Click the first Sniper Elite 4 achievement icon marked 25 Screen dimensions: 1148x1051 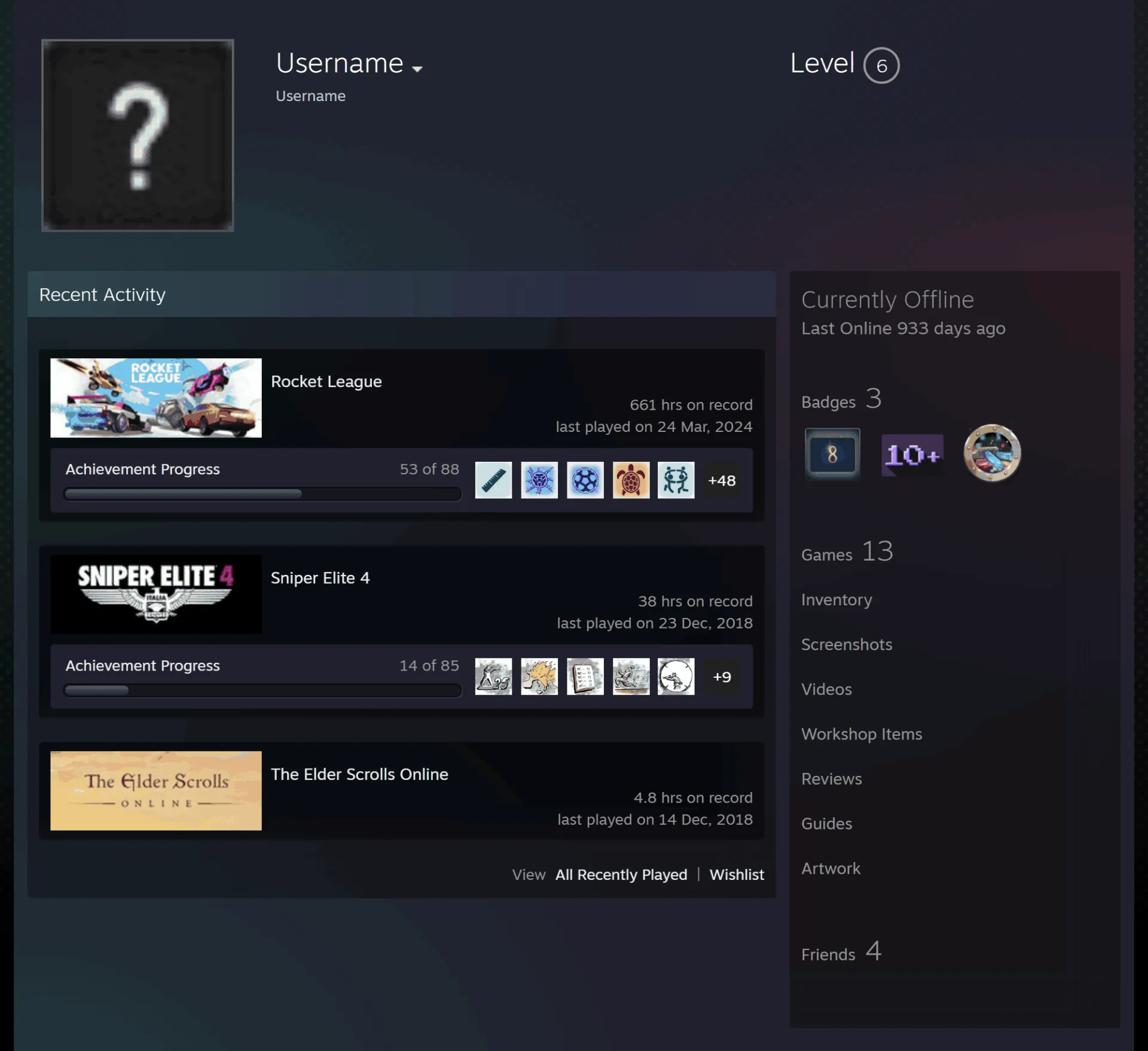tap(493, 677)
